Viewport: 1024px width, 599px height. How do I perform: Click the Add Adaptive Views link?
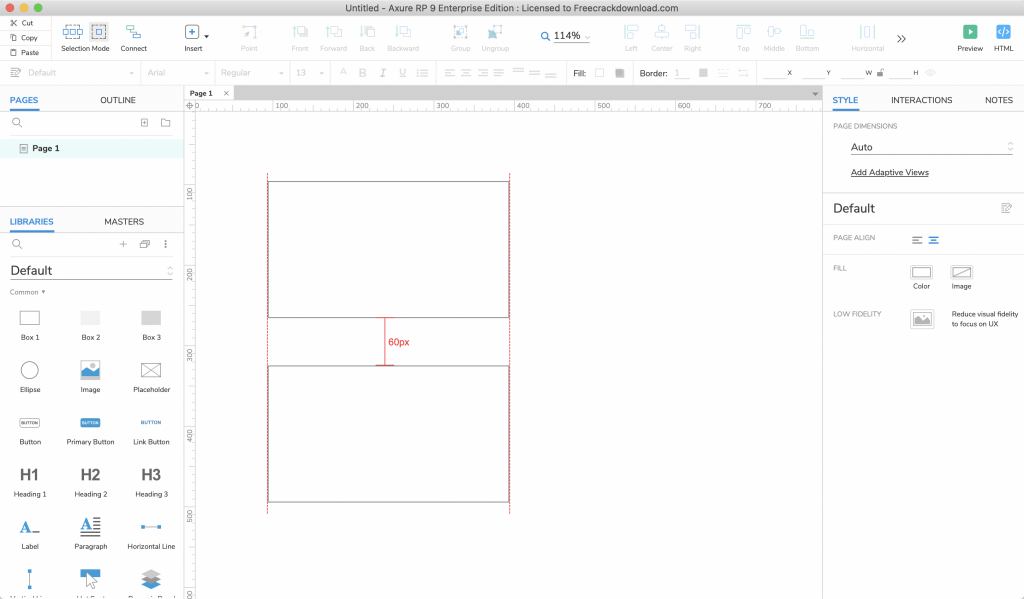click(889, 172)
